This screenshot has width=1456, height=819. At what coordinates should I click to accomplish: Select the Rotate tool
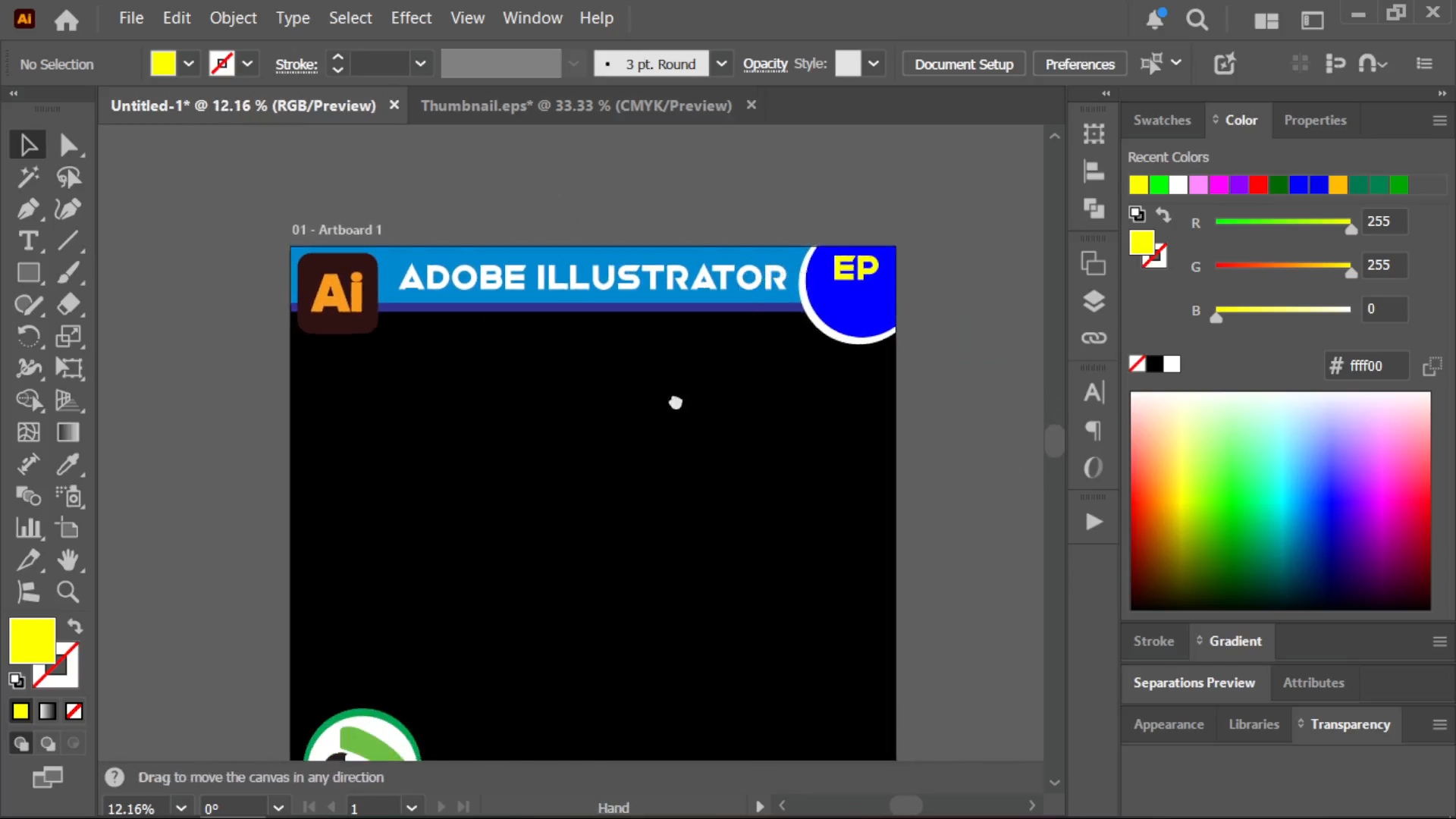(28, 337)
